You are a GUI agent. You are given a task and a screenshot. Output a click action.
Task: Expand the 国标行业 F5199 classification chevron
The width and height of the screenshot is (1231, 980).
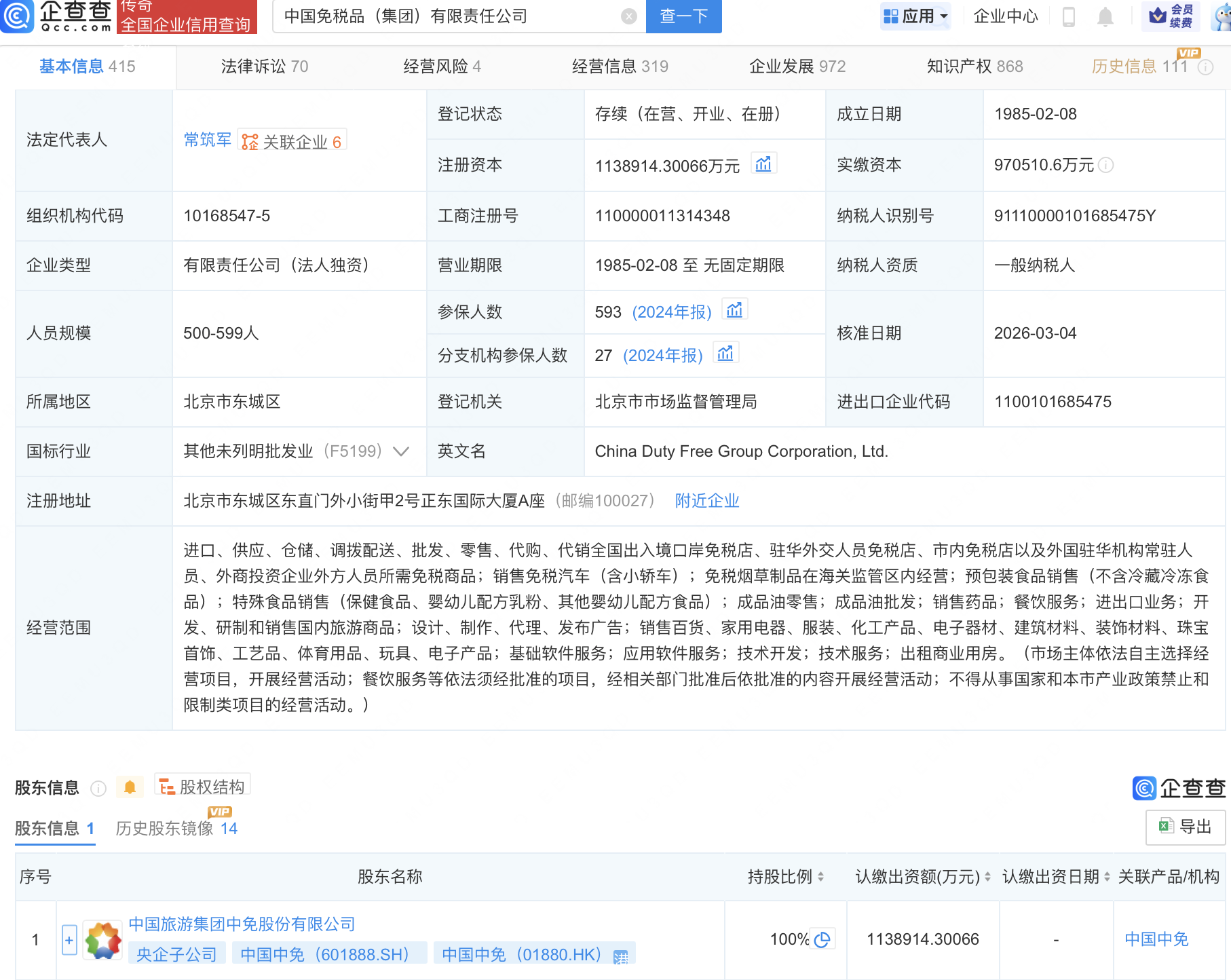(x=401, y=451)
